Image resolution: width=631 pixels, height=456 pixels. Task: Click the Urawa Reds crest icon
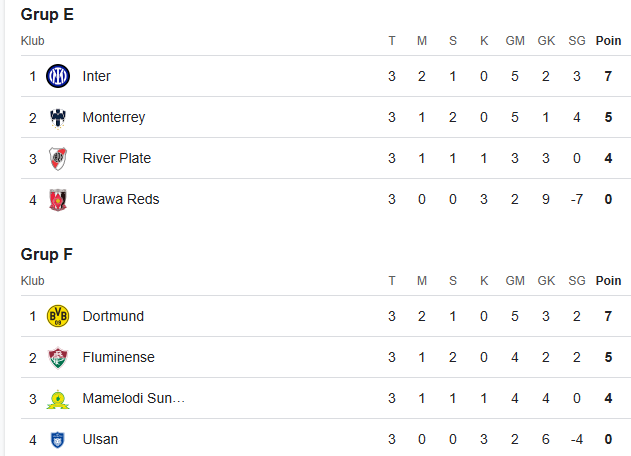(58, 200)
